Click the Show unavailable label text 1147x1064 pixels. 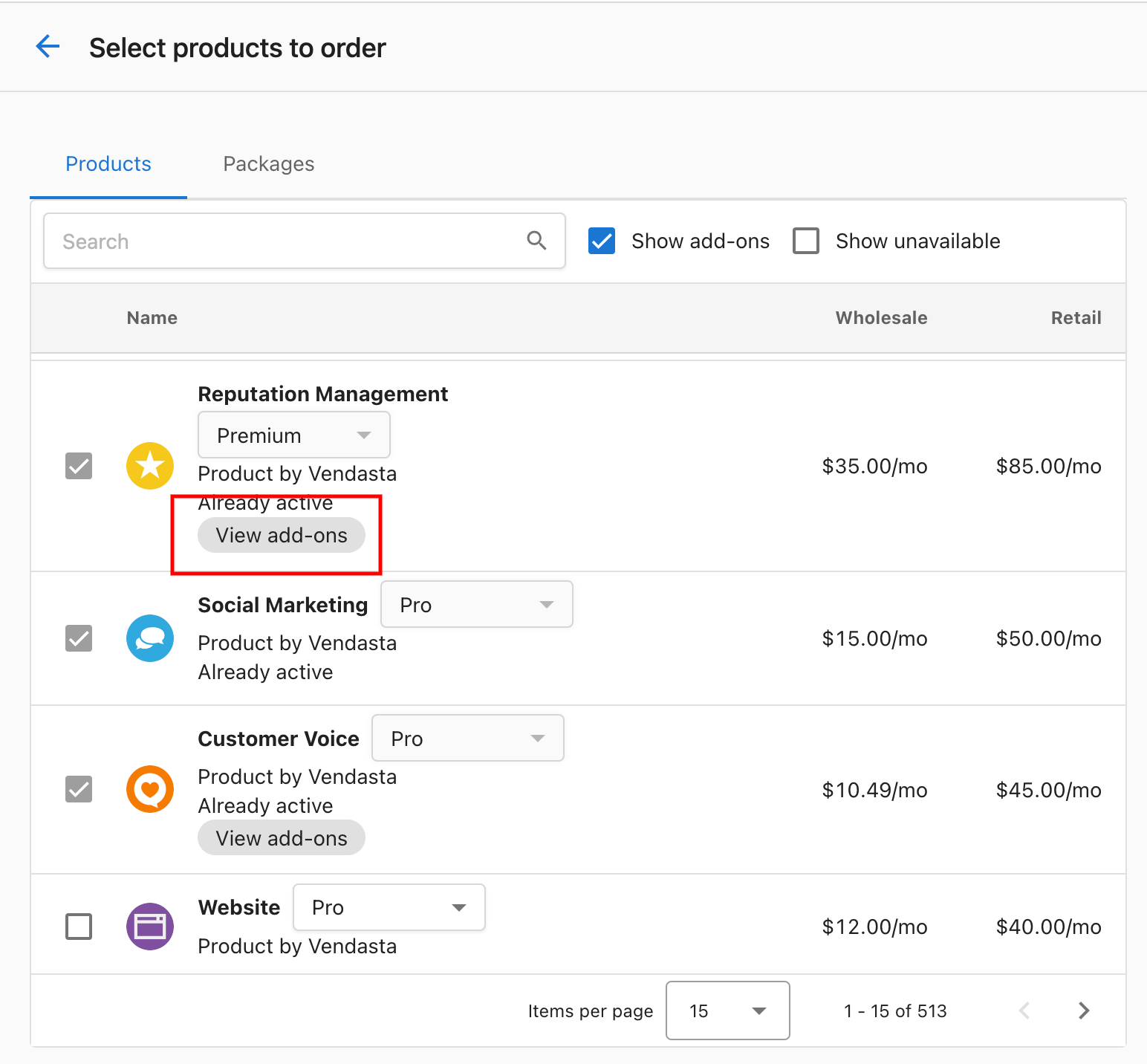(918, 241)
